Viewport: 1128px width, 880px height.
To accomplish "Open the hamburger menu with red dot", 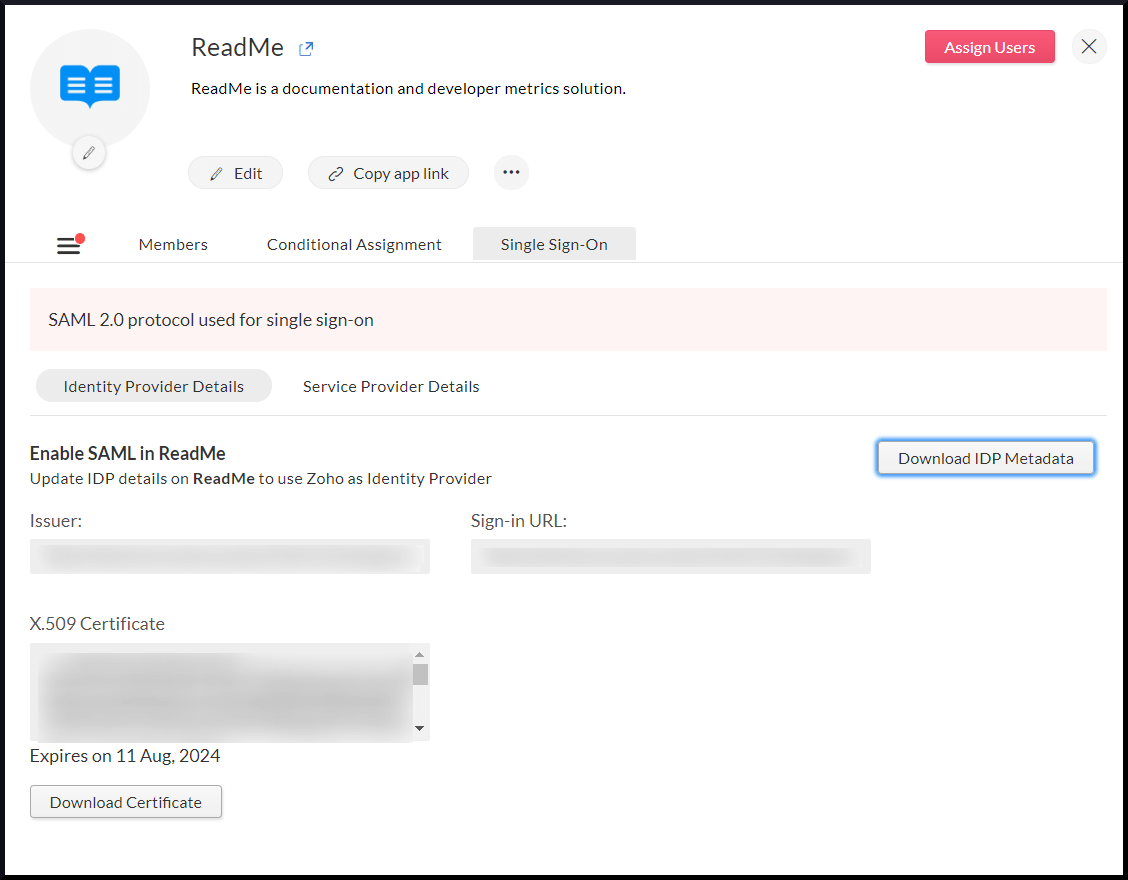I will tap(70, 244).
